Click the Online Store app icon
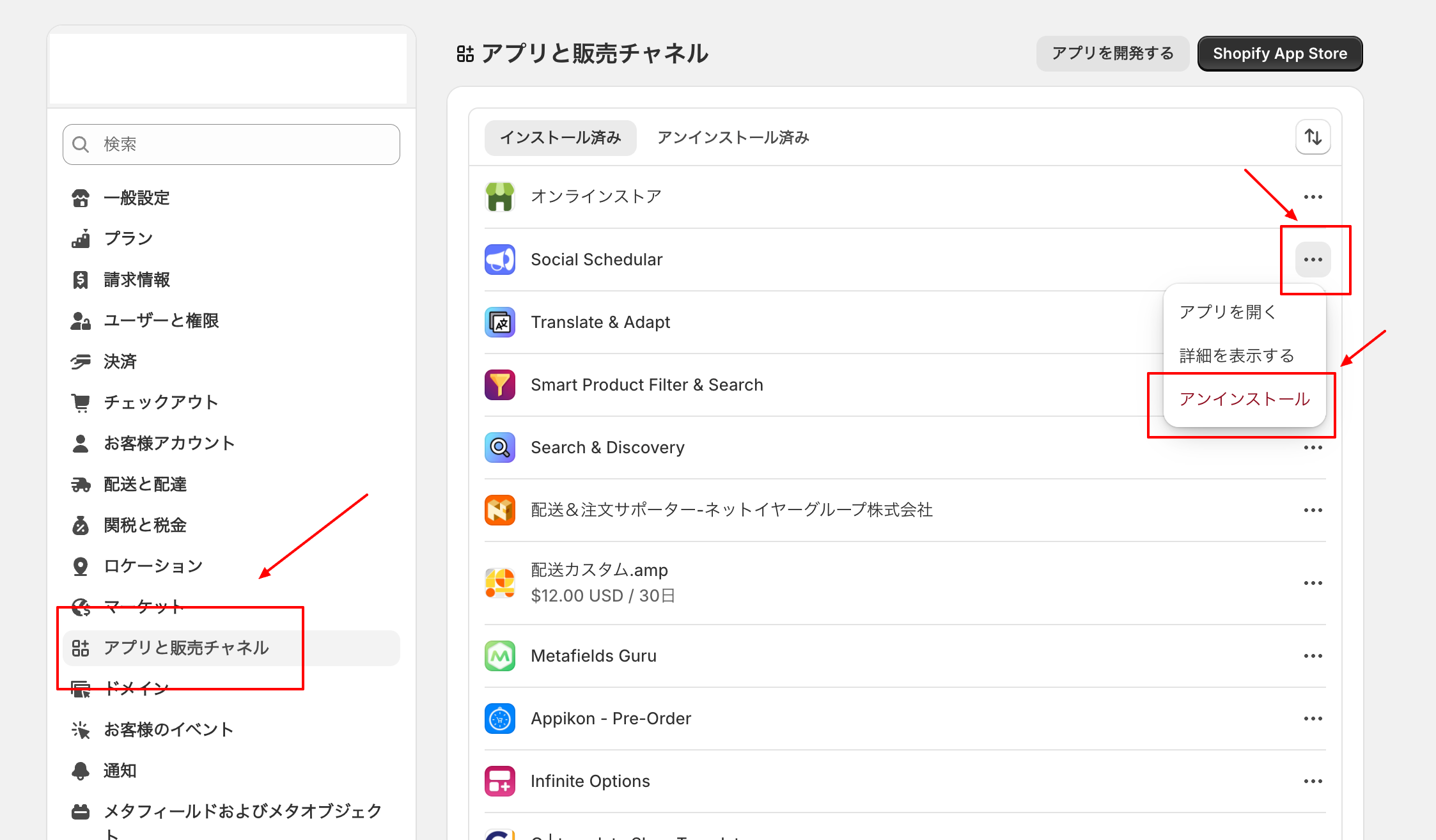1436x840 pixels. click(x=500, y=197)
